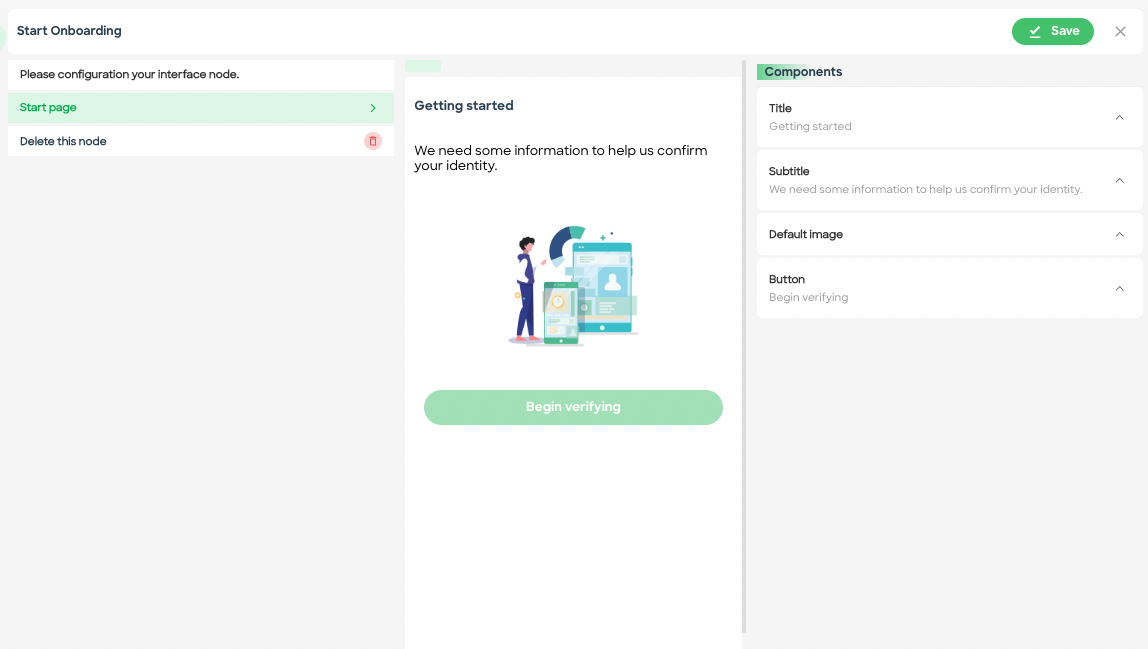Edit the Subtitle value text field
The height and width of the screenshot is (649, 1148).
click(x=924, y=188)
